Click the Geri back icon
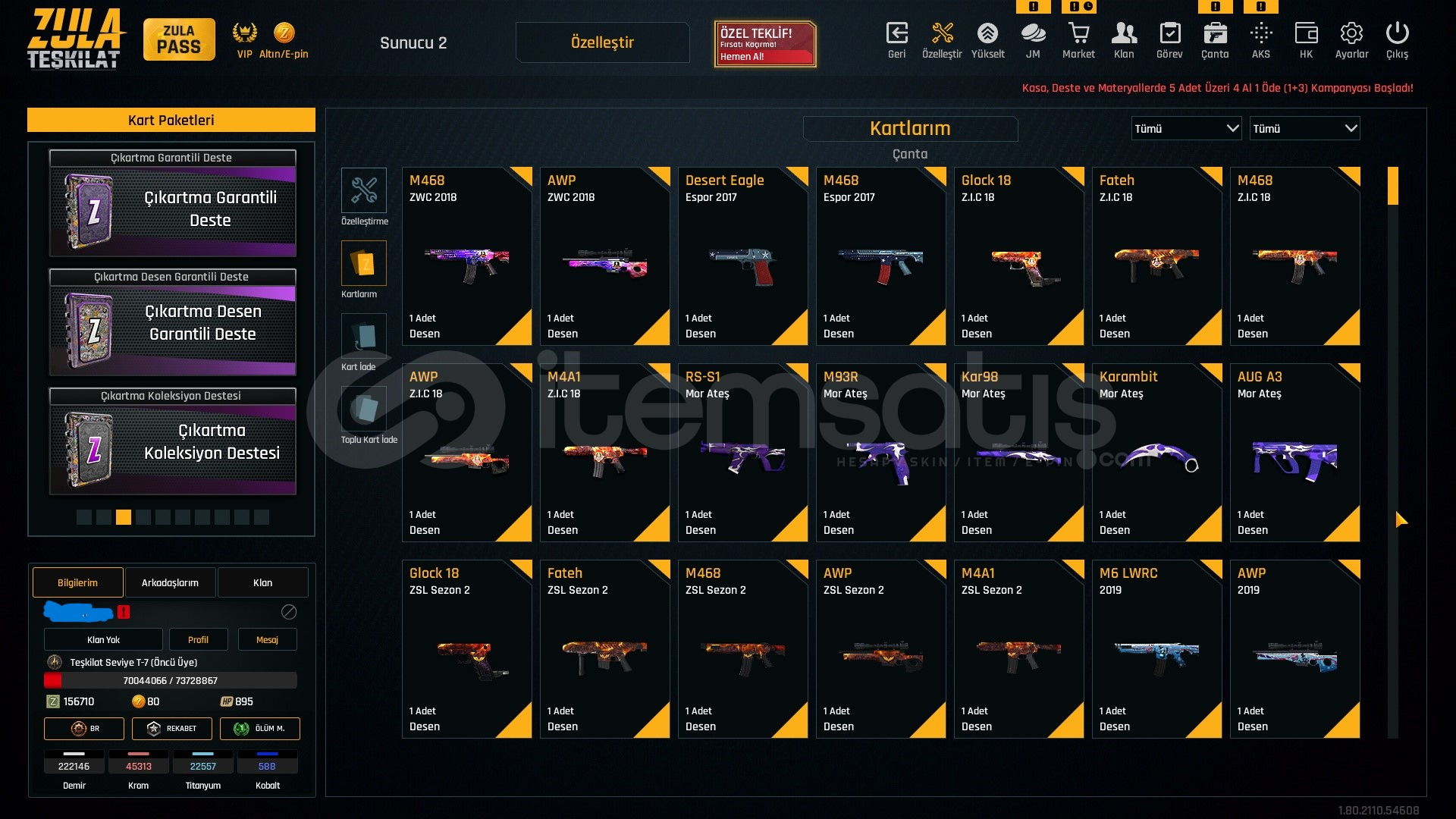Screen dimensions: 1456x819 [896, 33]
